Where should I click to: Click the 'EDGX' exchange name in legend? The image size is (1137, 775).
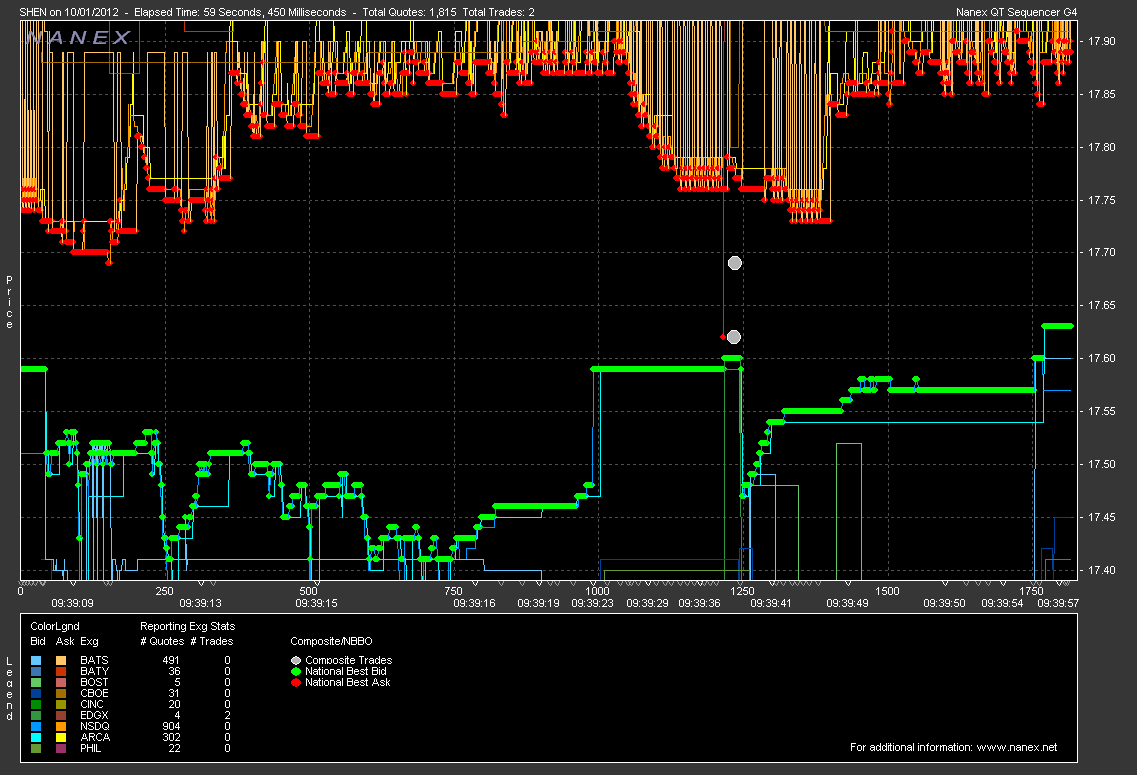[x=94, y=715]
